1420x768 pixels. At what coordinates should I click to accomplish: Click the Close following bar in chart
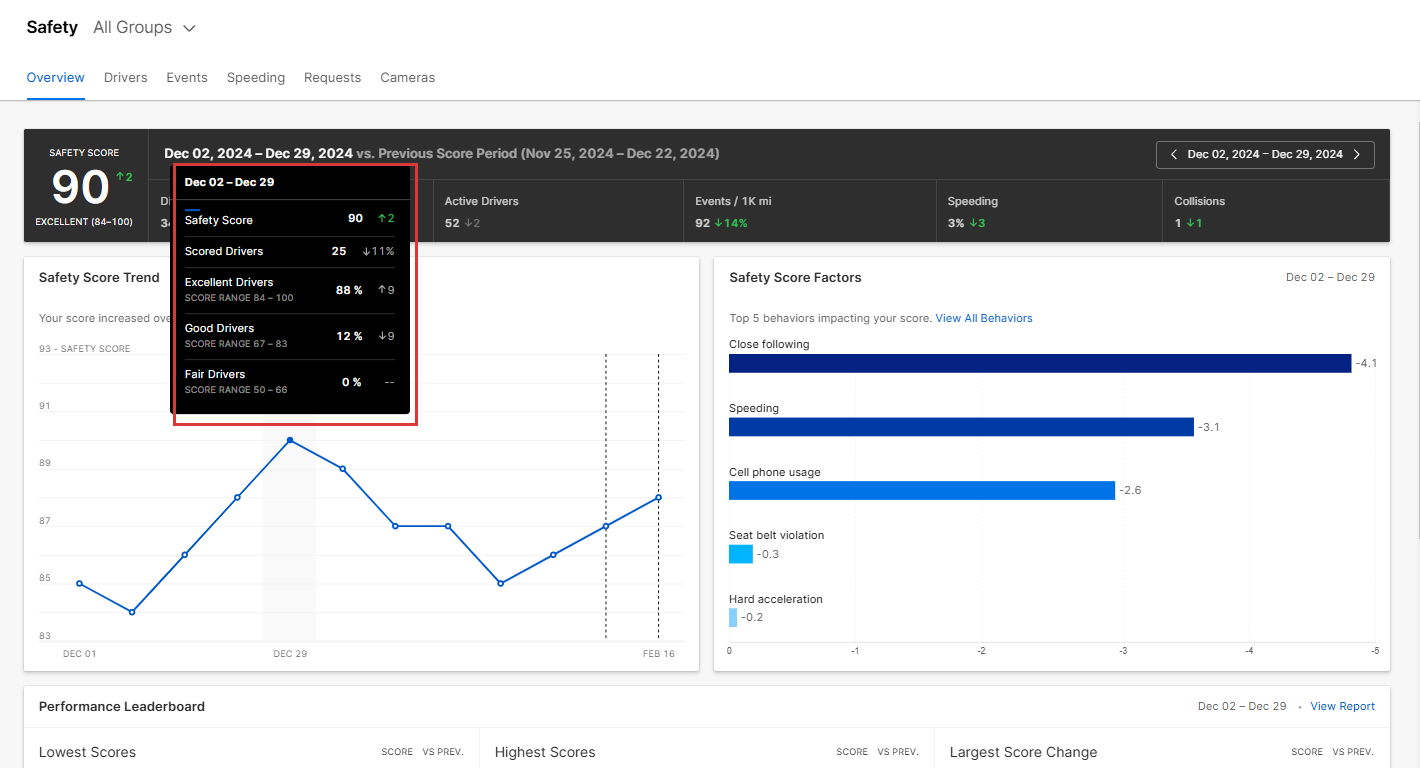pyautogui.click(x=1040, y=363)
